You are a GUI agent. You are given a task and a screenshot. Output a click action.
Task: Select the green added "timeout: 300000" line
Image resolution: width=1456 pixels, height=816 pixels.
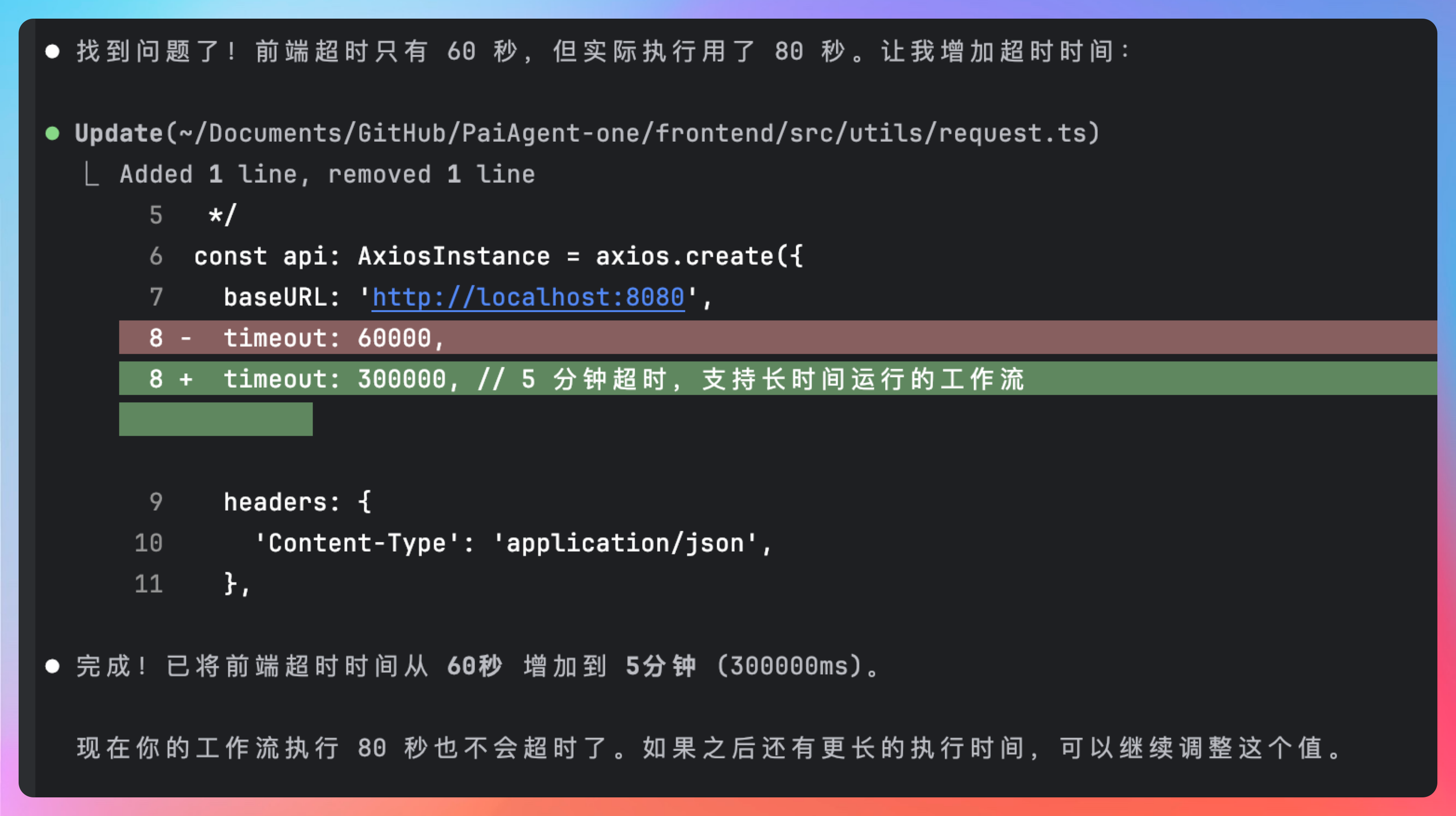click(x=622, y=379)
